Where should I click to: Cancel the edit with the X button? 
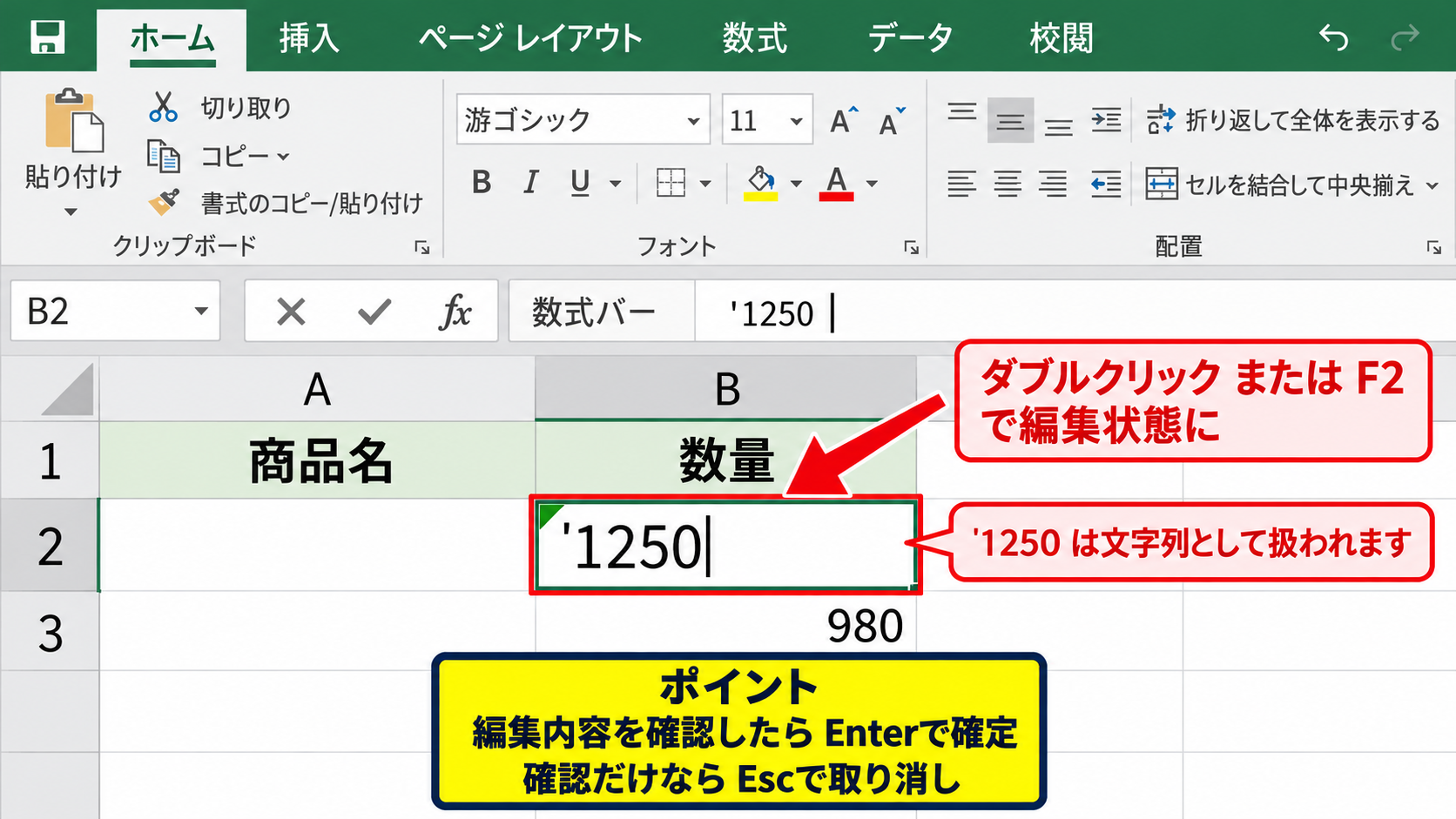[291, 311]
